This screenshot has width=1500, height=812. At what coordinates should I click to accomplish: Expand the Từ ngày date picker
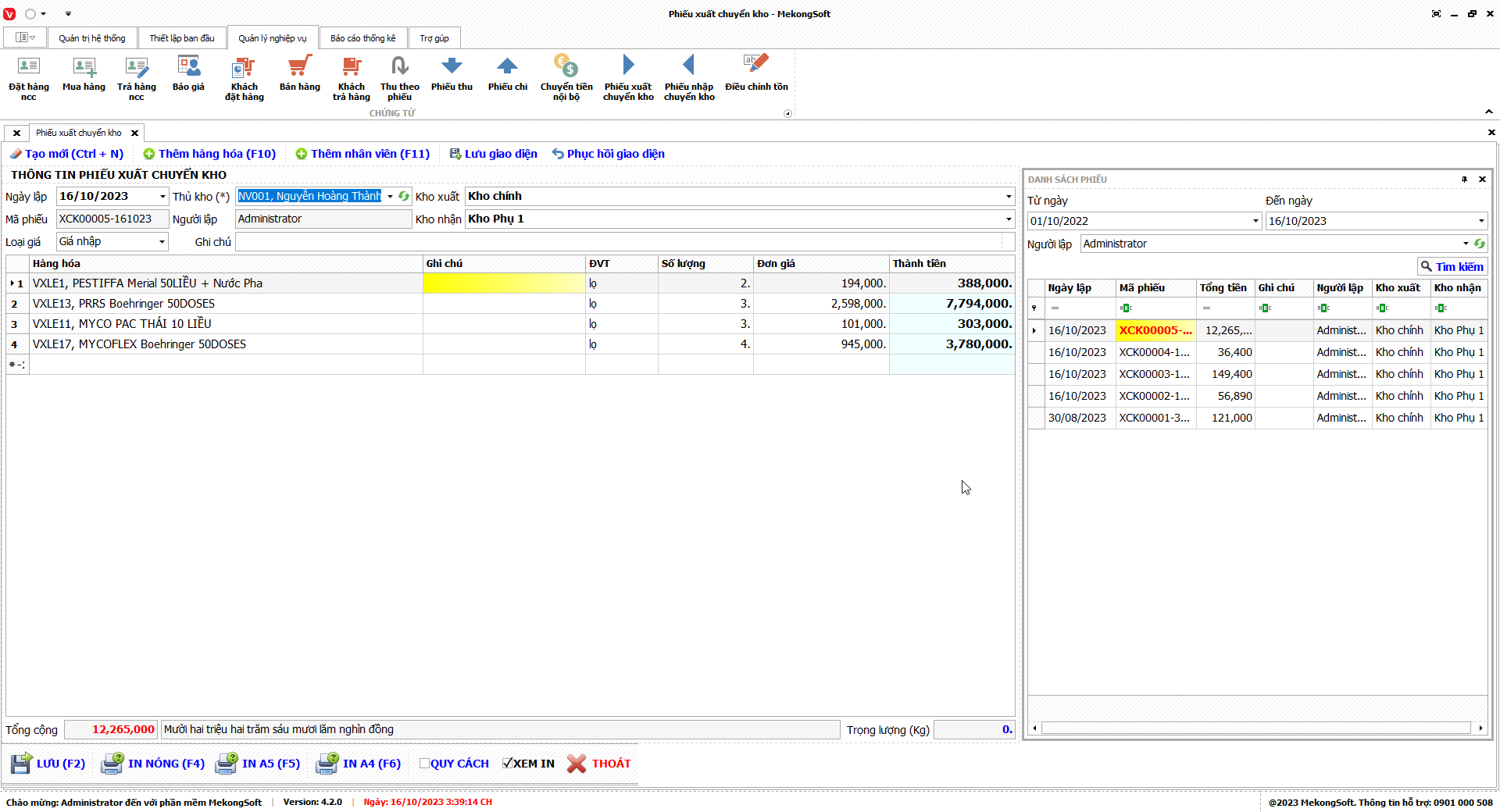1255,221
